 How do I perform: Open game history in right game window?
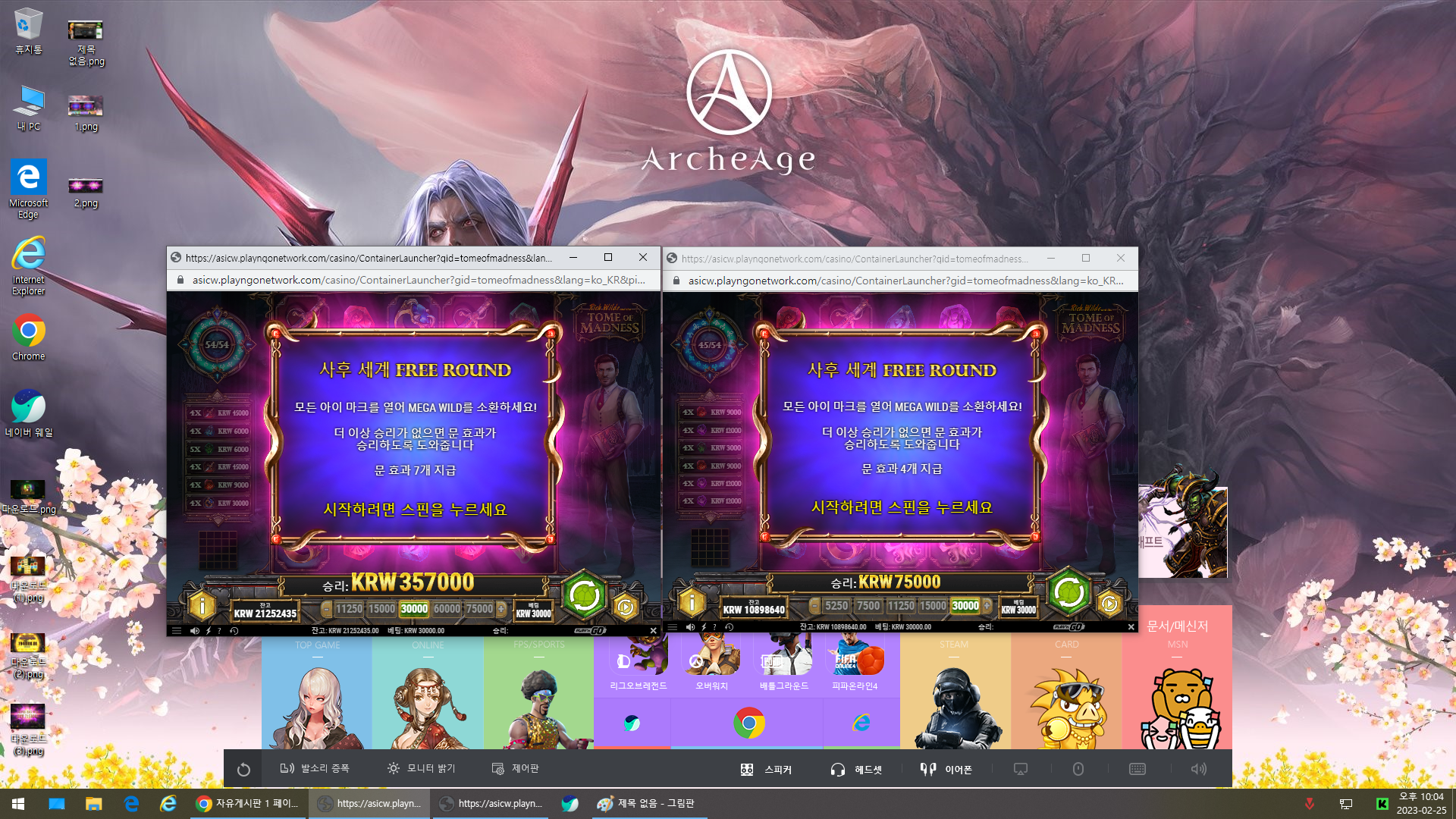[x=729, y=627]
